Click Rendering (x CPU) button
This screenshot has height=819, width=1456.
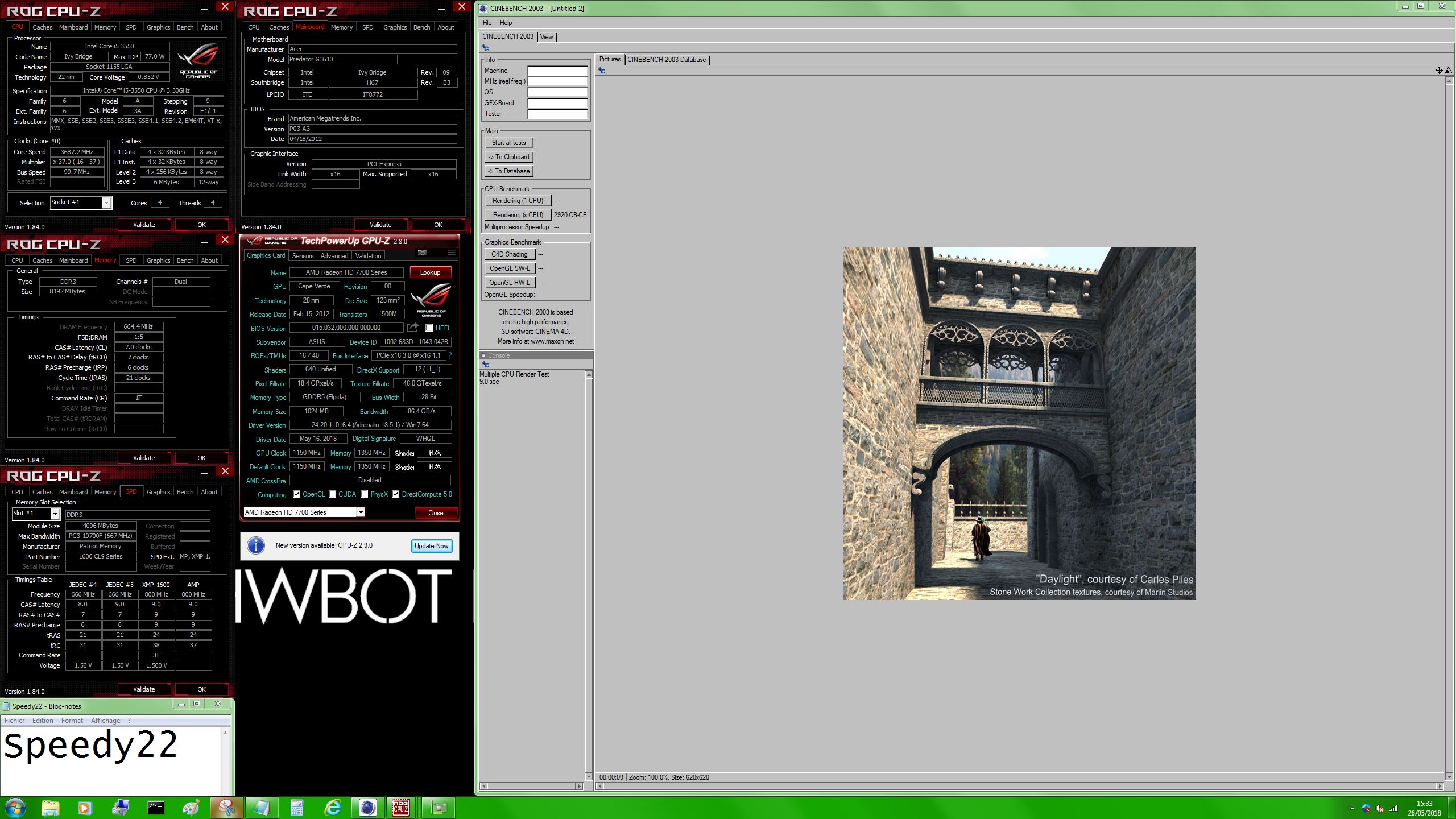tap(518, 215)
